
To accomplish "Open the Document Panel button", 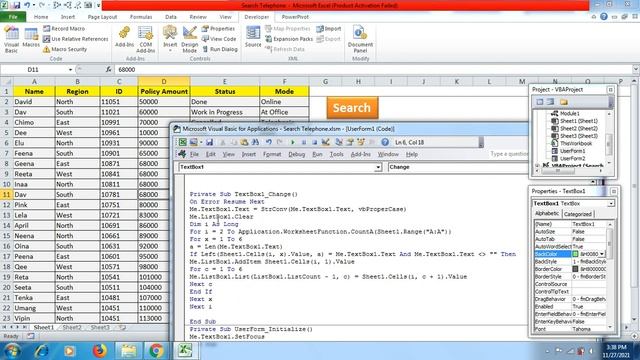I will coord(360,39).
